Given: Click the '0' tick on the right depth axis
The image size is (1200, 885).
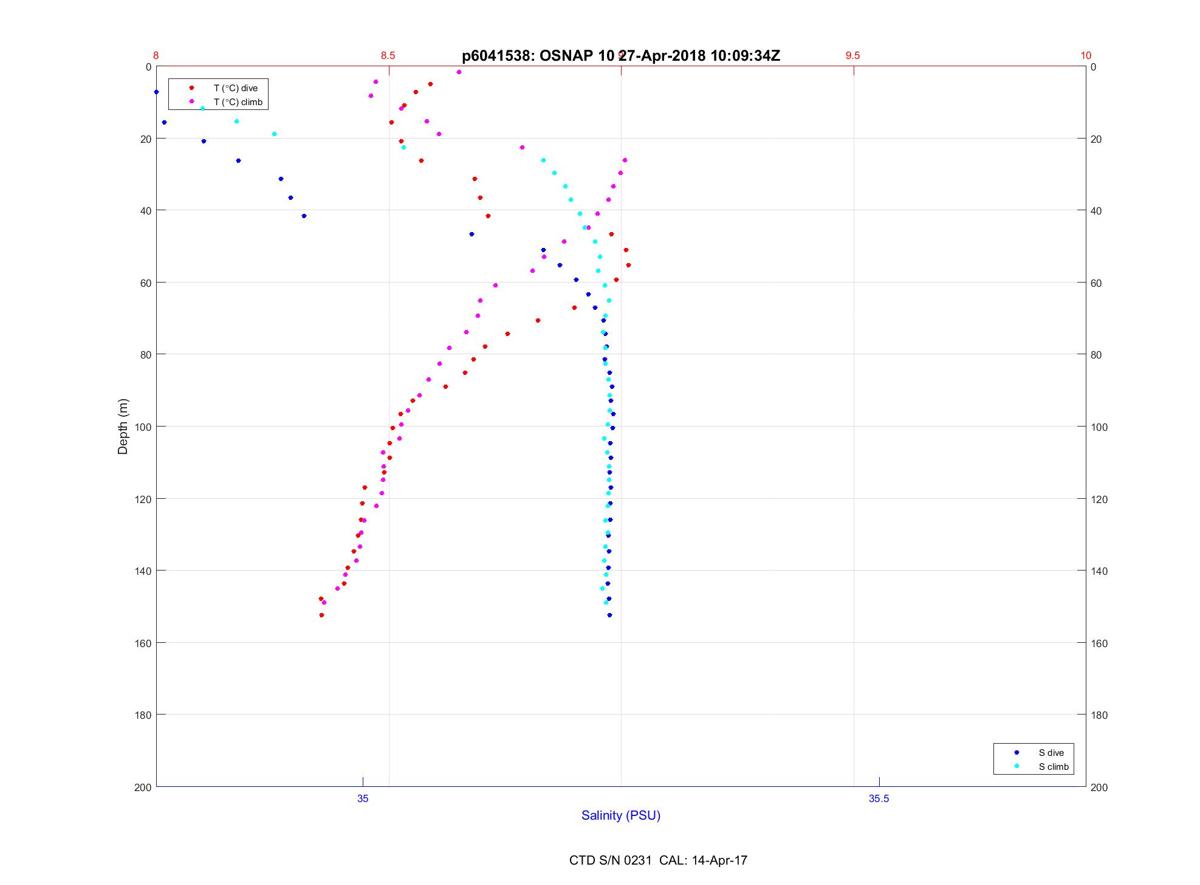Looking at the screenshot, I should click(x=1094, y=67).
